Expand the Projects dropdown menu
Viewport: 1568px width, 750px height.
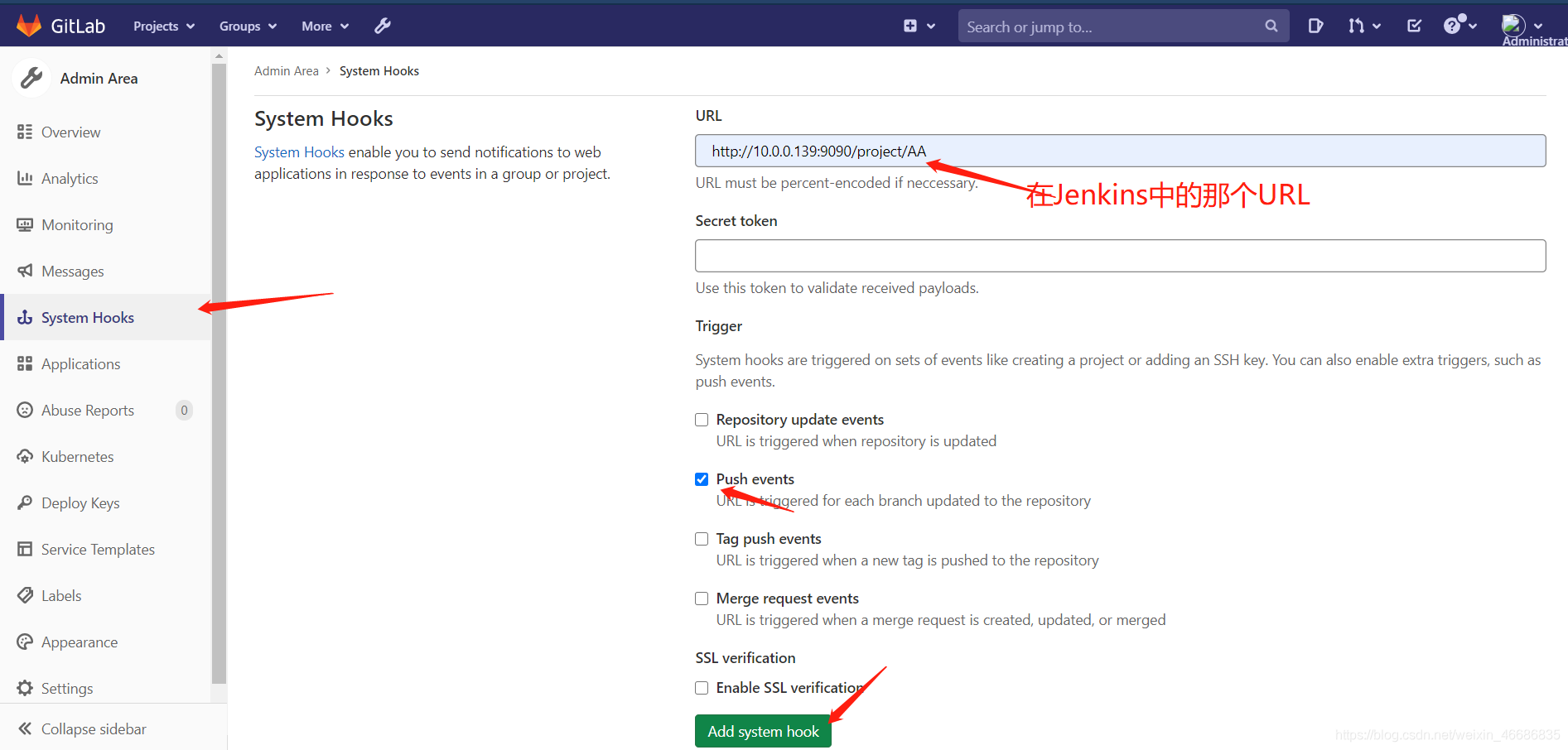pos(164,26)
